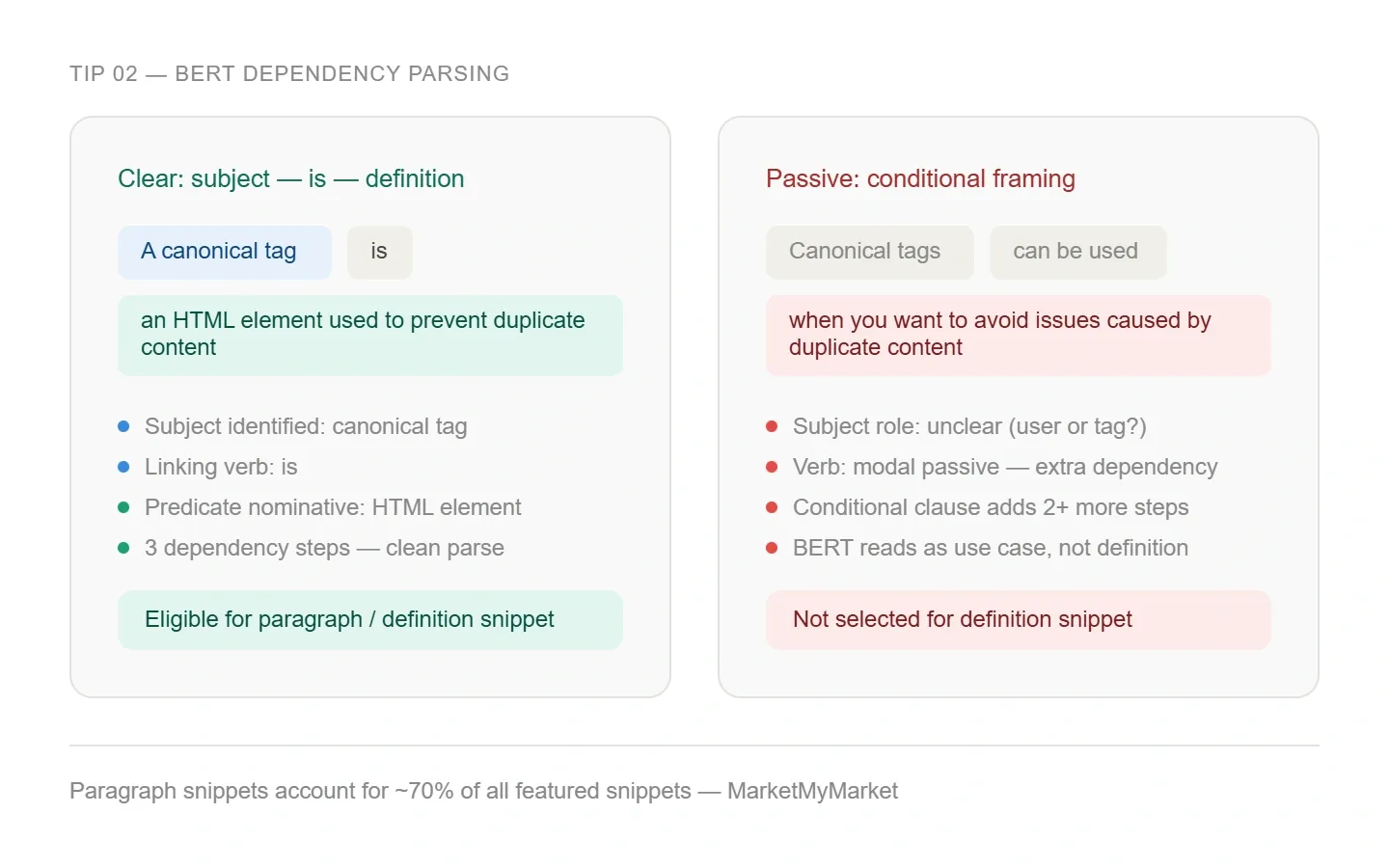Click the red dot beside "Verb: modal passive"
The image size is (1389, 868).
[x=772, y=467]
